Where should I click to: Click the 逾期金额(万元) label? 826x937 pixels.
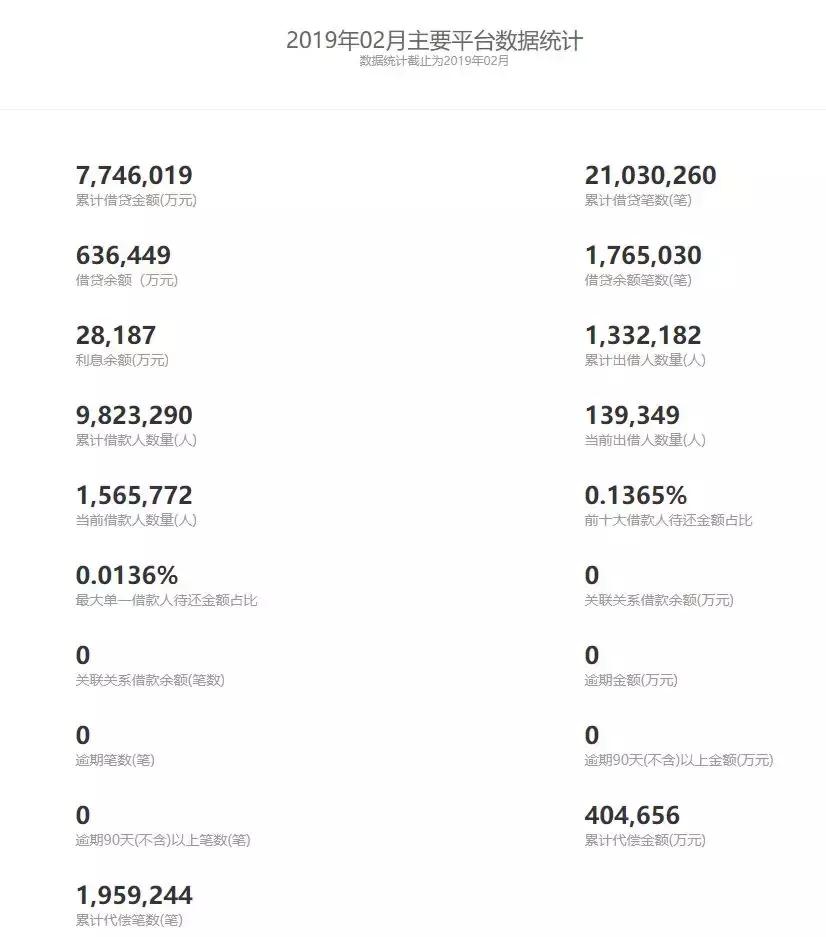(631, 680)
